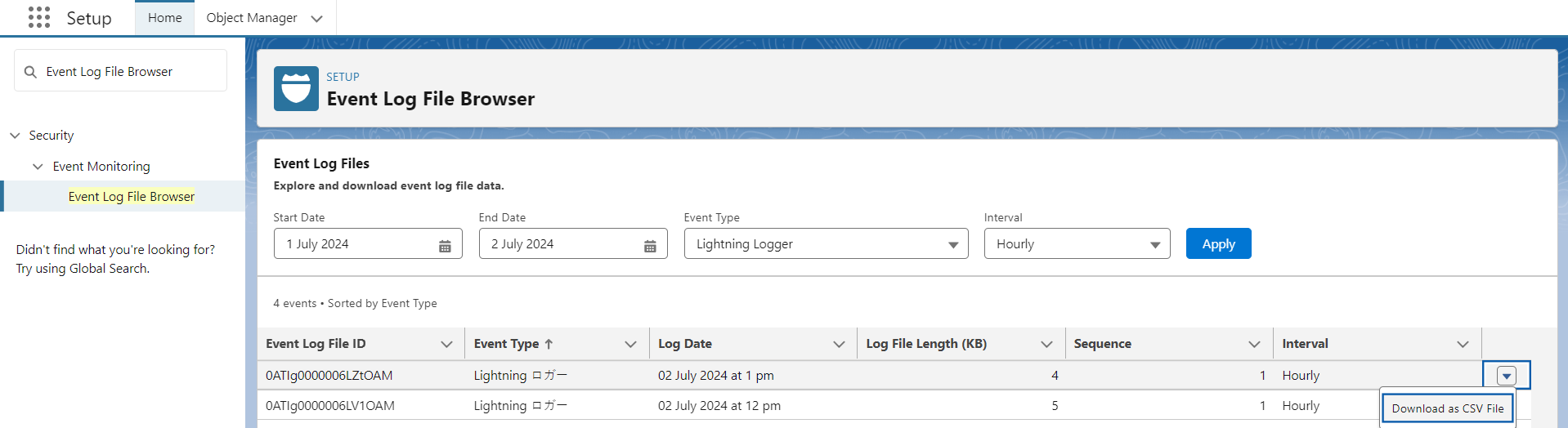The height and width of the screenshot is (428, 1568).
Task: Click the search magnifier in Quick Find
Action: tap(30, 72)
